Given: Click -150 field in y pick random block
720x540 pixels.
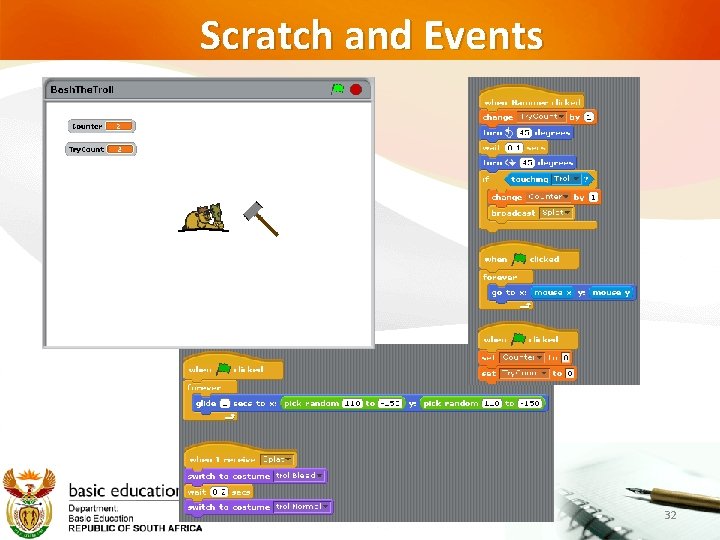Looking at the screenshot, I should point(530,404).
